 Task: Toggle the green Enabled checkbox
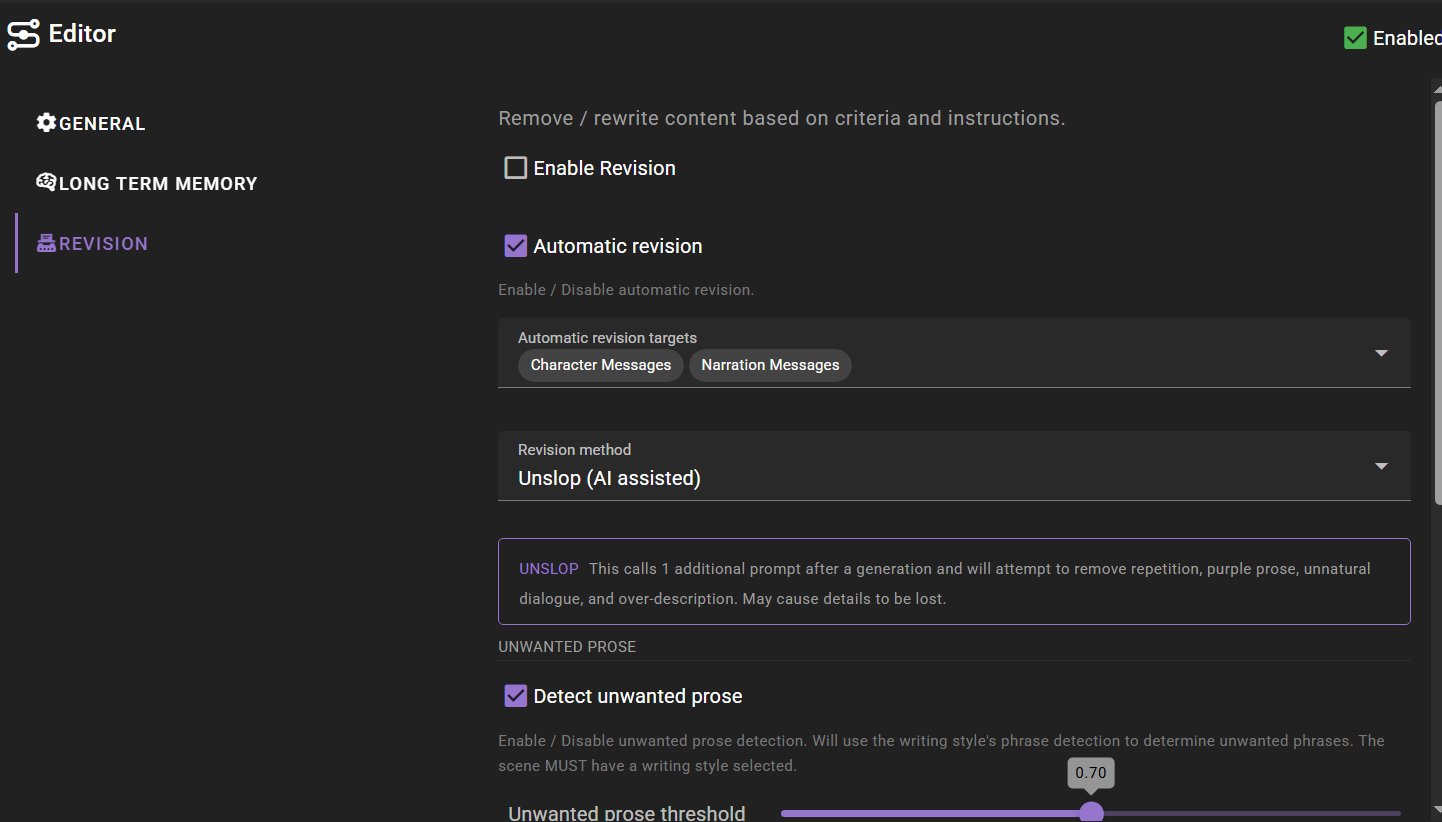[1355, 38]
